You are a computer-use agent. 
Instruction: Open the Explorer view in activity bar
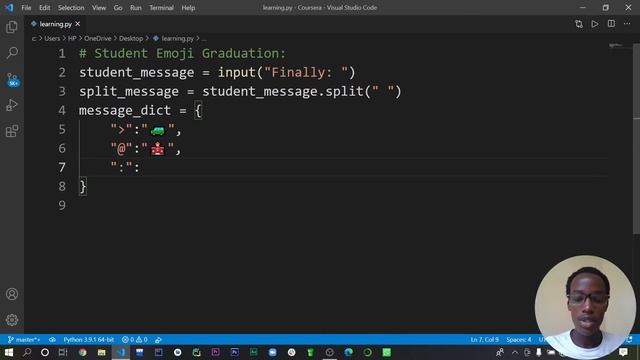pyautogui.click(x=12, y=27)
